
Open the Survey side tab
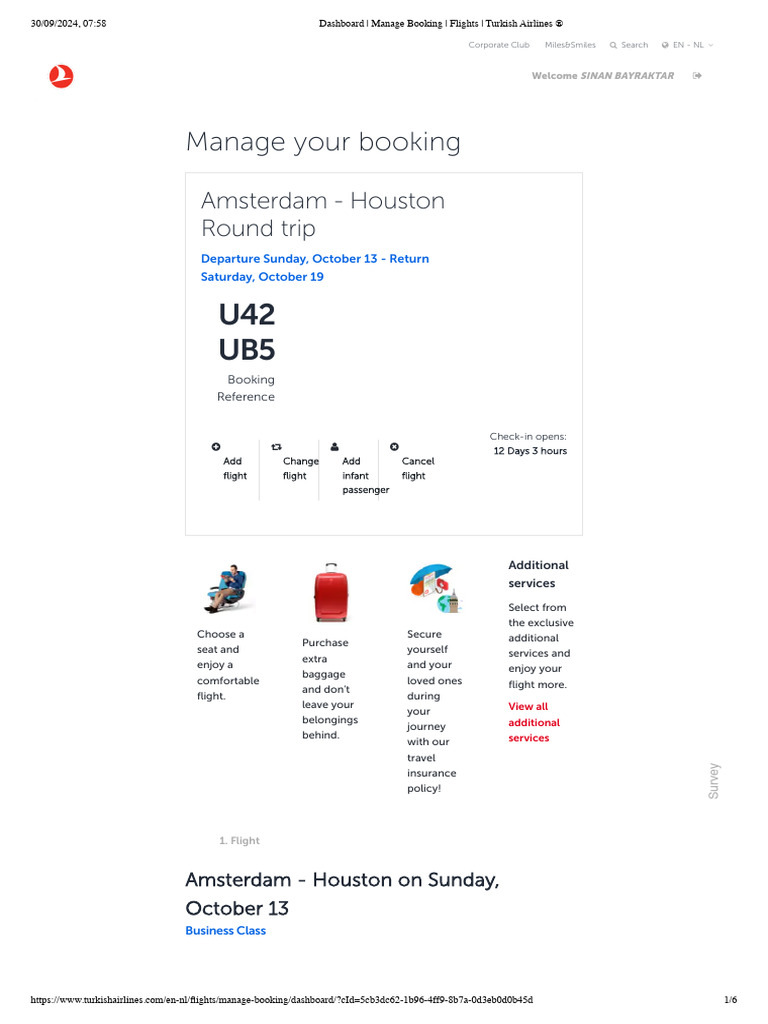coord(714,780)
